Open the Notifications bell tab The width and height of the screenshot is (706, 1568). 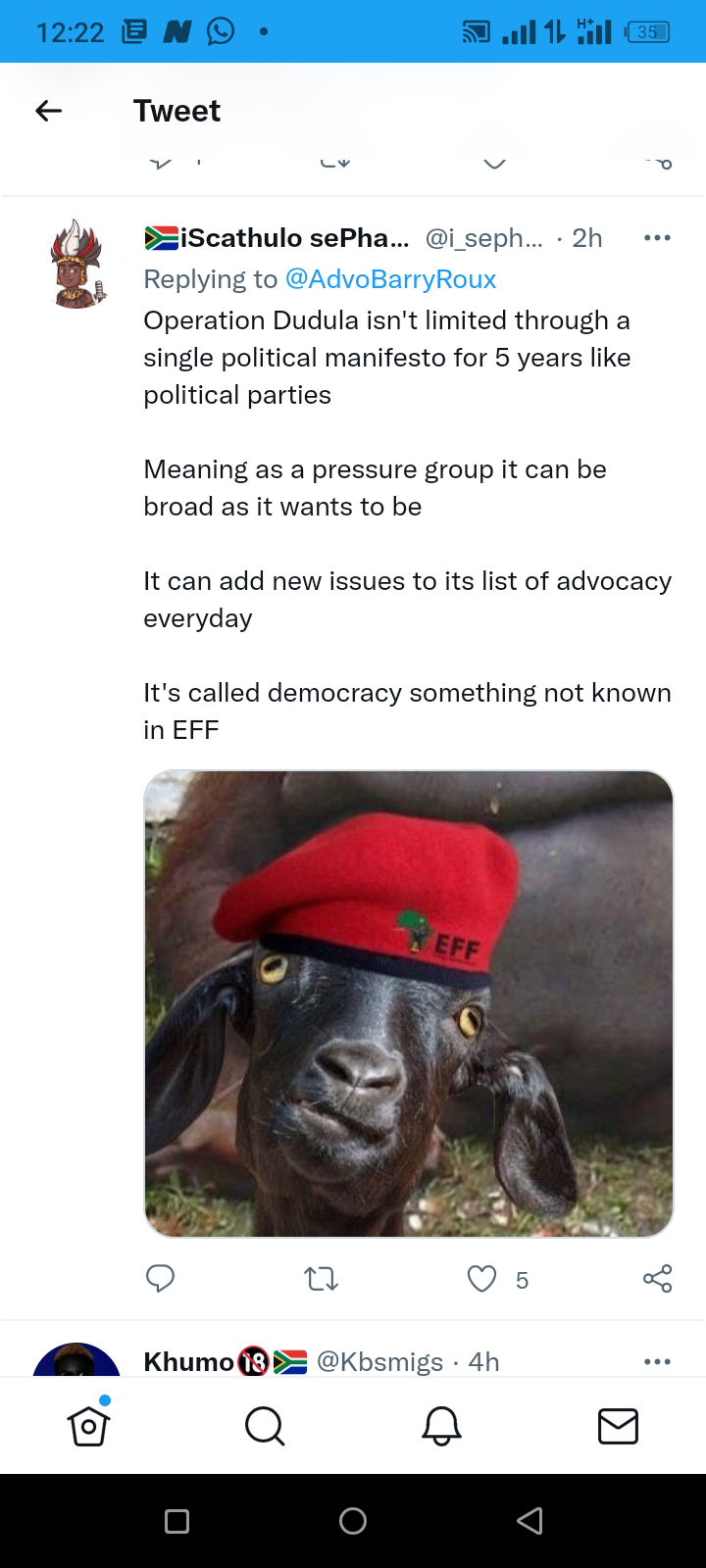coord(441,1426)
